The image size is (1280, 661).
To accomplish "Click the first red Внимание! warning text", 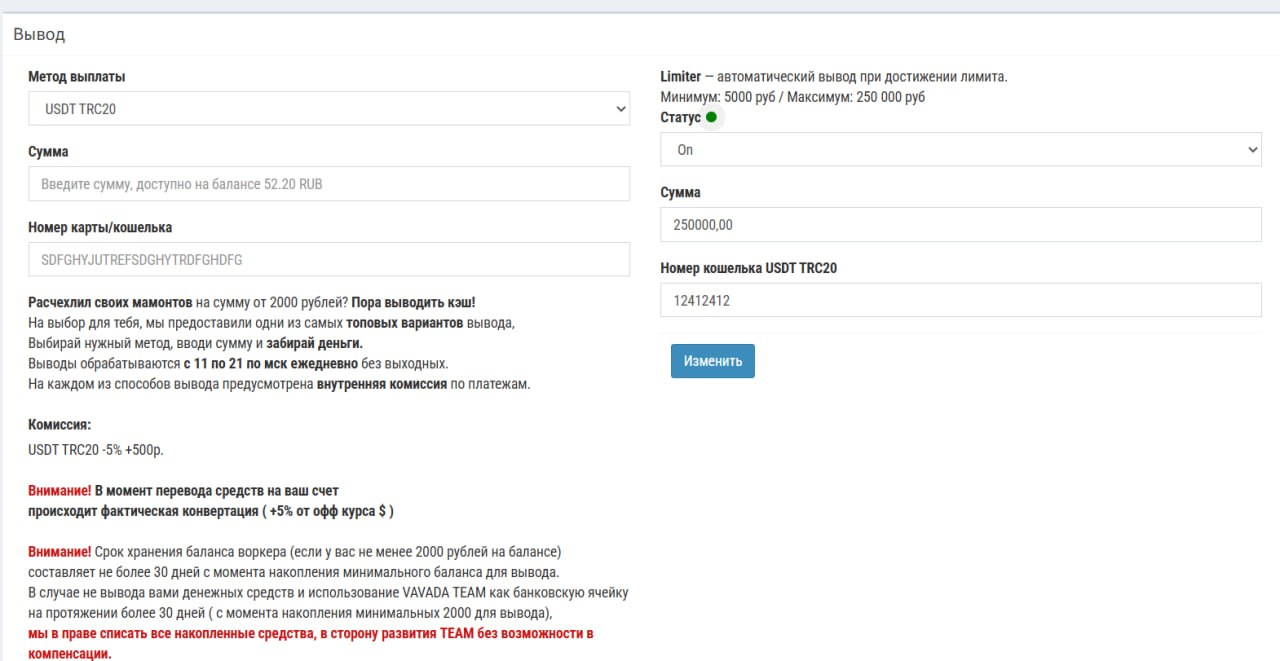I will click(60, 491).
